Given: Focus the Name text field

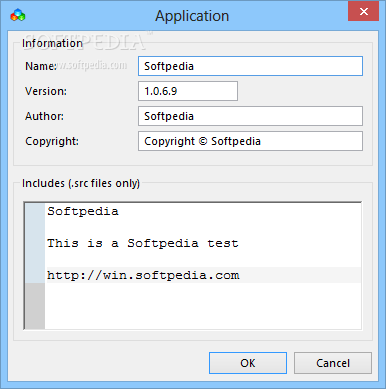Looking at the screenshot, I should pos(250,66).
